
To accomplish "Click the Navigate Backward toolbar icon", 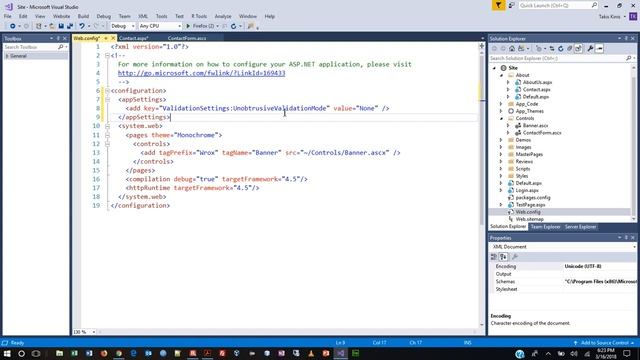I will pyautogui.click(x=13, y=26).
